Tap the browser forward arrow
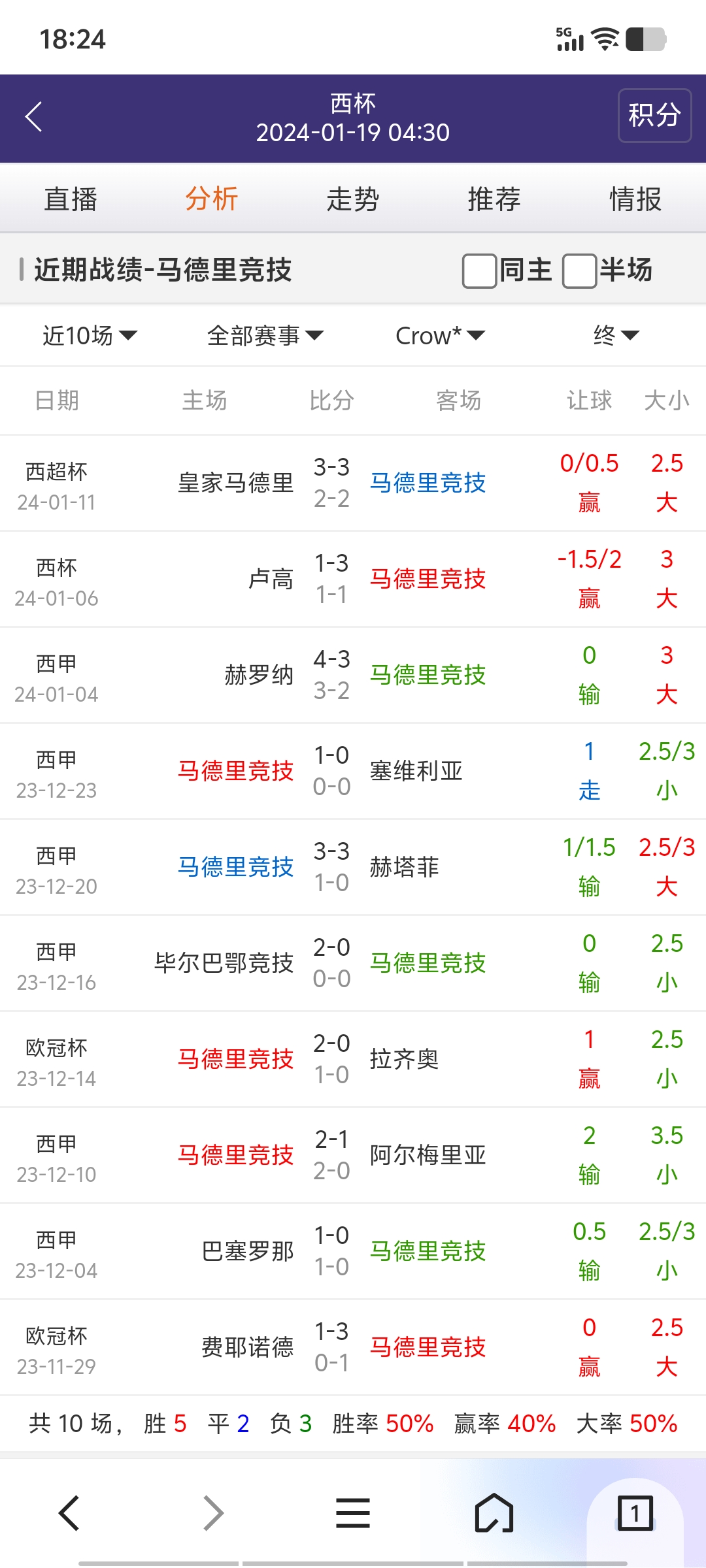 [213, 1513]
